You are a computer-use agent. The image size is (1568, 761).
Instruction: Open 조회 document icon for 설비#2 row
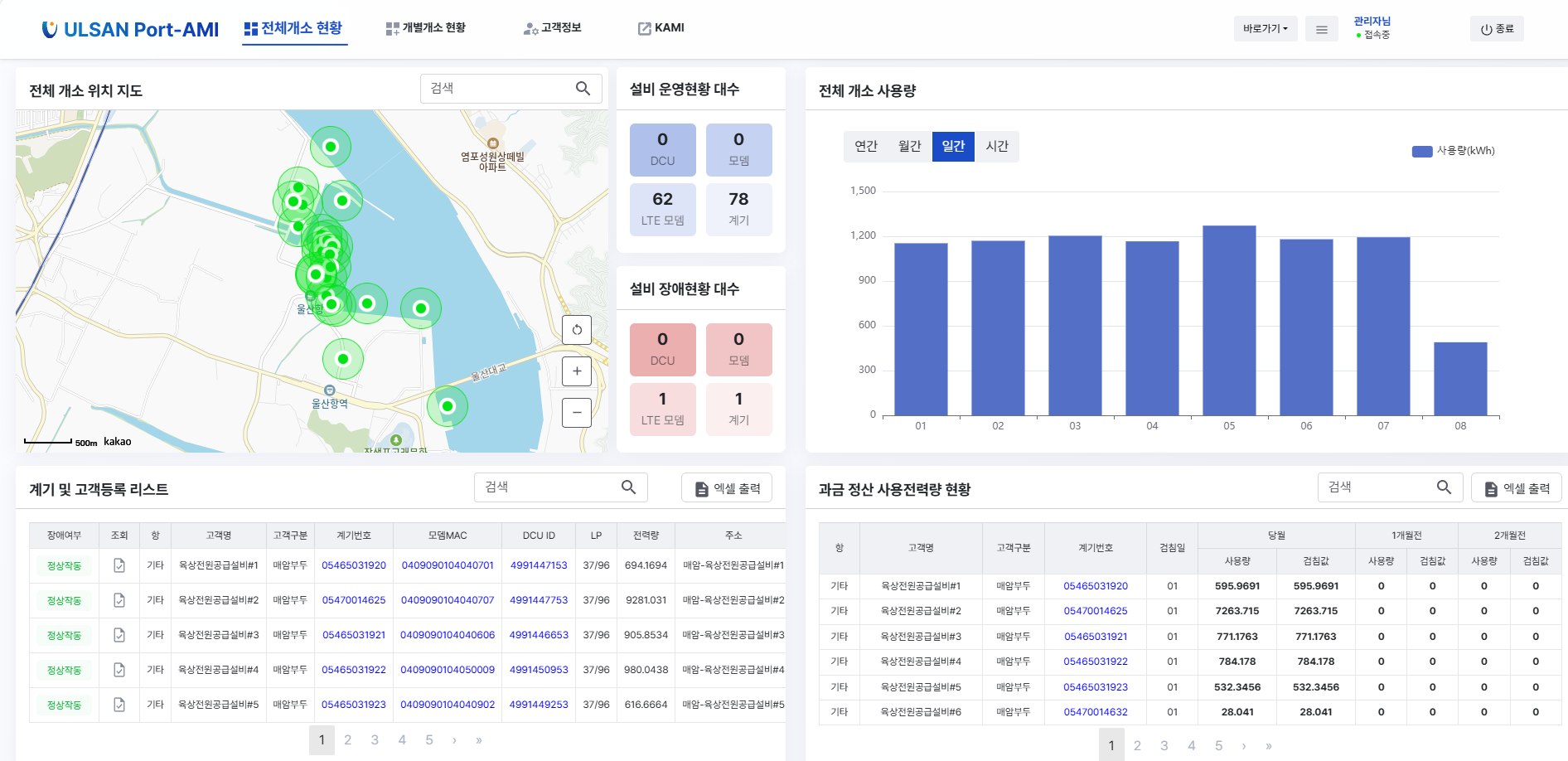pyautogui.click(x=119, y=600)
